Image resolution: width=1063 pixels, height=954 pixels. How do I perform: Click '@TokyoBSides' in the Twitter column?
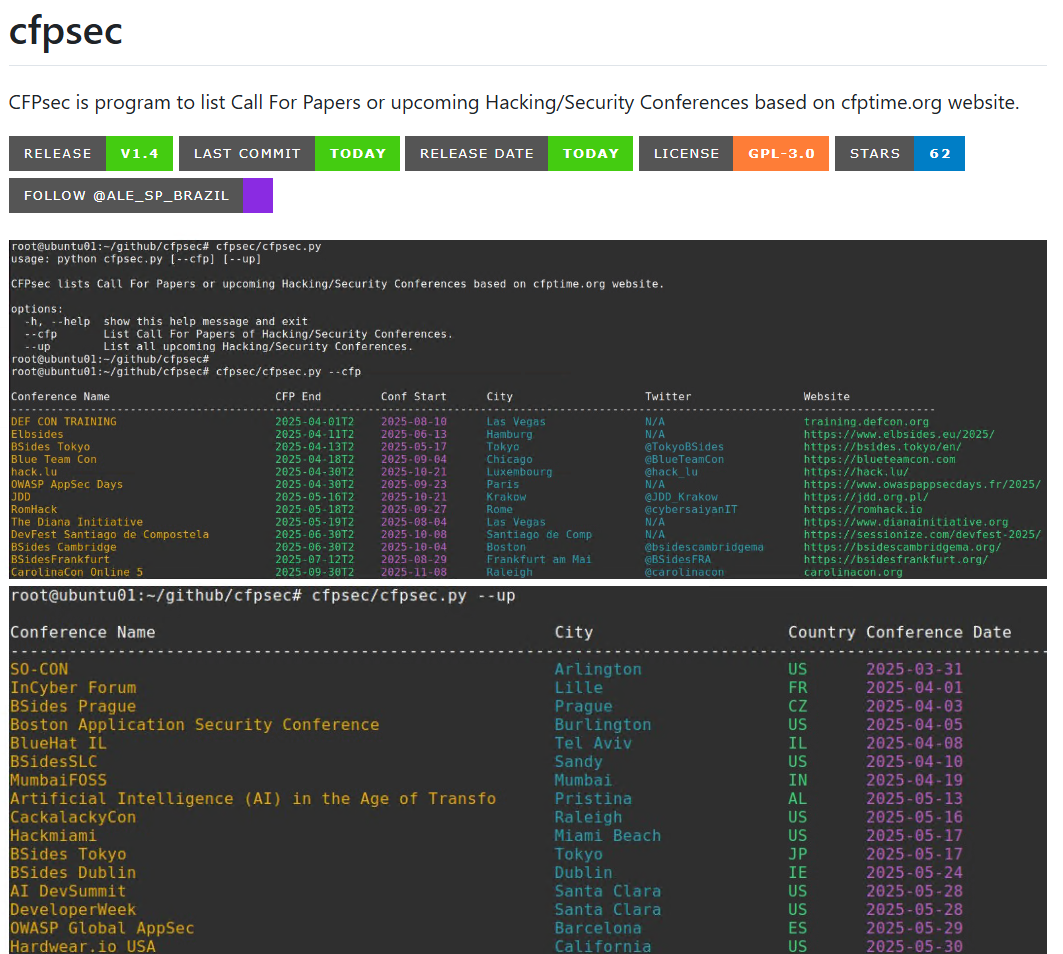pyautogui.click(x=684, y=447)
